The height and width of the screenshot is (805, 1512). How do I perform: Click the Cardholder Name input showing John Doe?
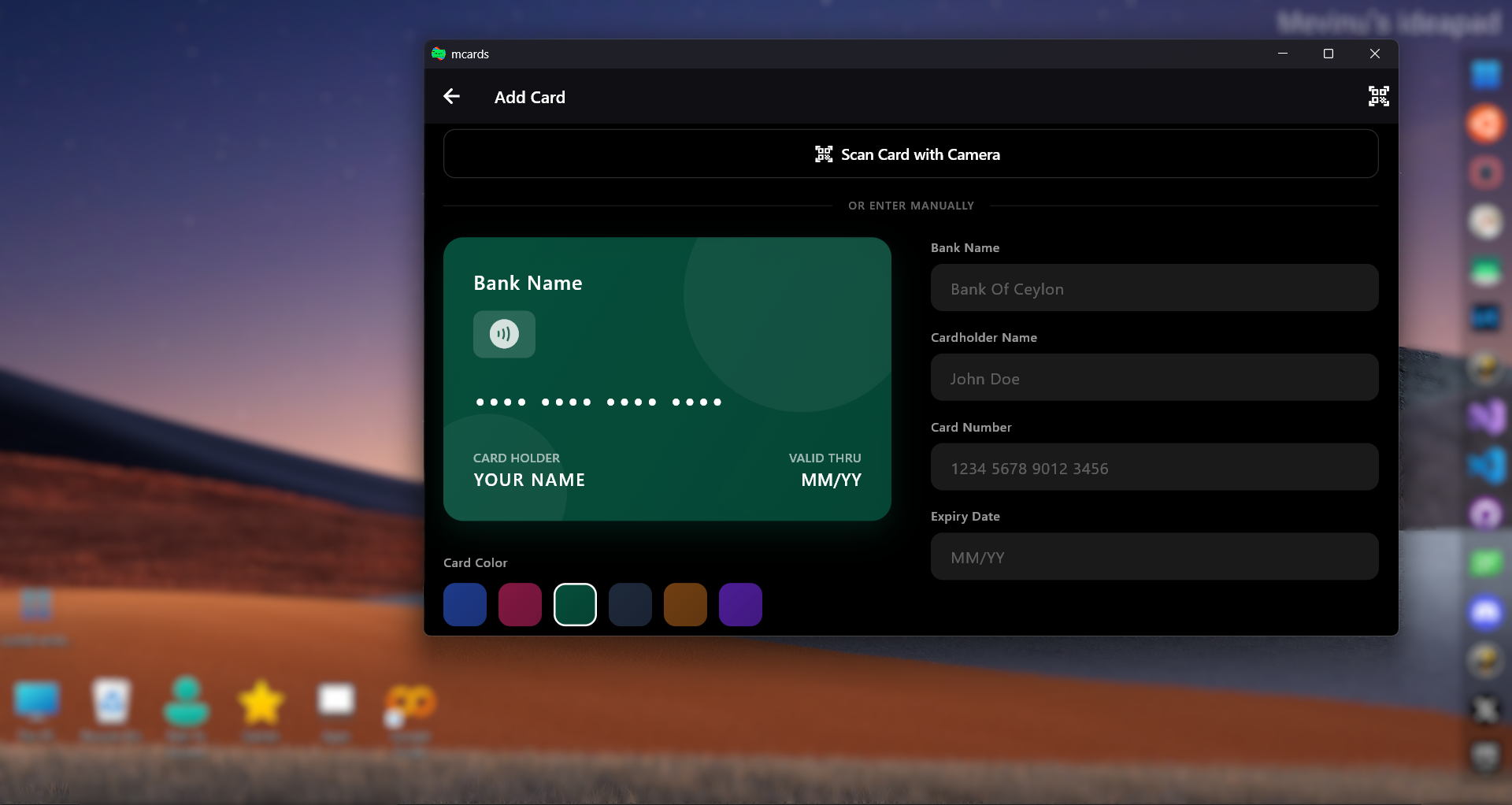click(1154, 377)
